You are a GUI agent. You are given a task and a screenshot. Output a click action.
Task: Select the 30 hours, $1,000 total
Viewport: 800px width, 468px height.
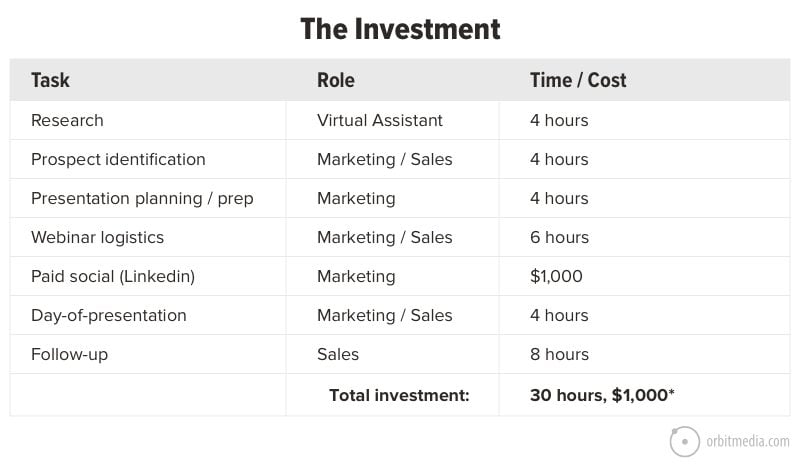tap(602, 396)
